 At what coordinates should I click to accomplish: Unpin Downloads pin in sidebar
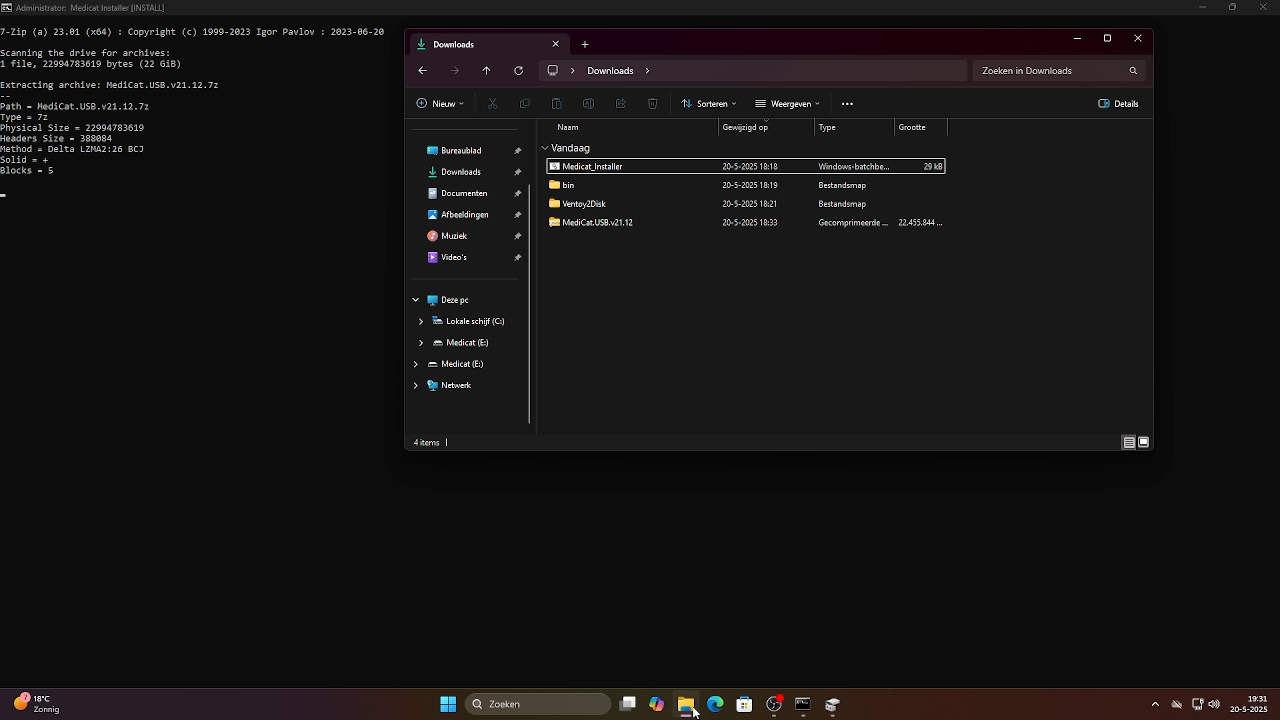[x=518, y=172]
